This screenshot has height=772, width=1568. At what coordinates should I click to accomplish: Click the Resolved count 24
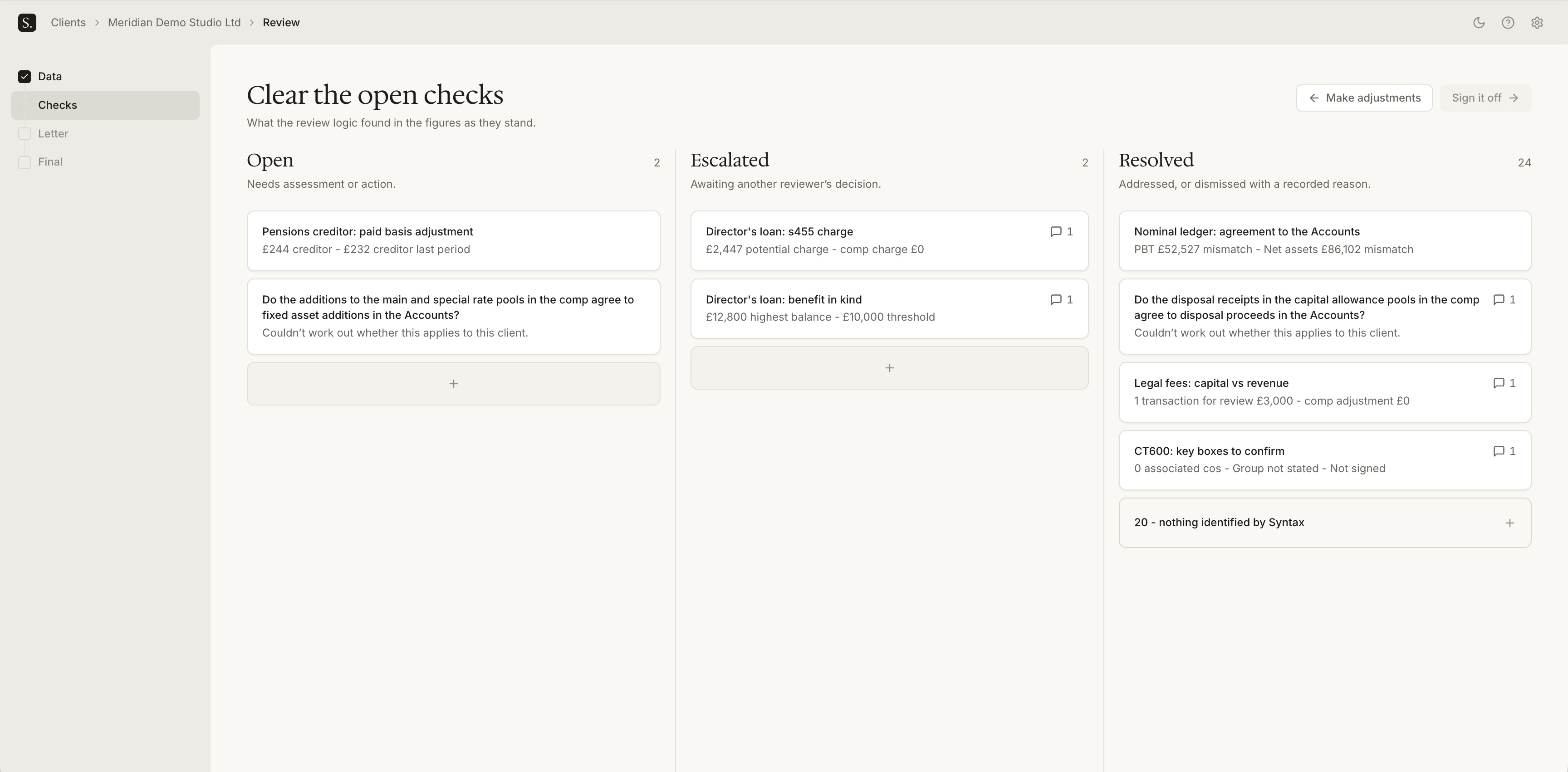1524,162
